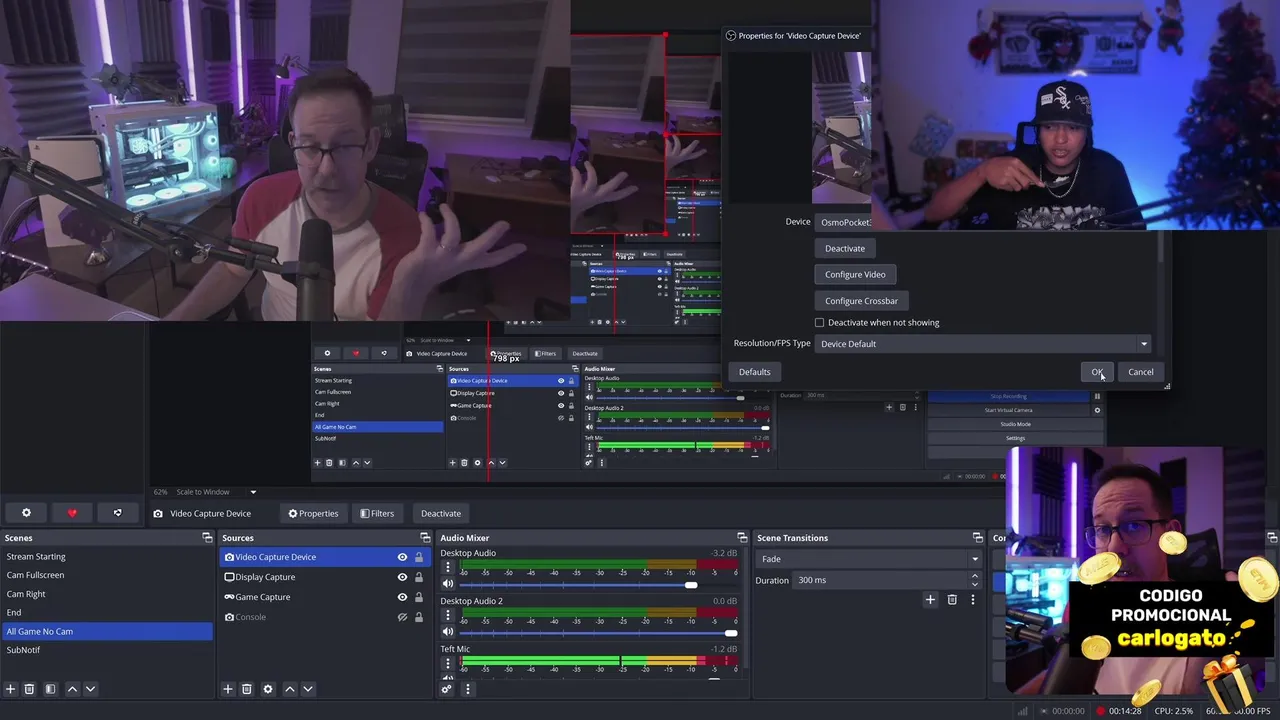Open the Scale to Window dropdown
Image resolution: width=1280 pixels, height=720 pixels.
pyautogui.click(x=216, y=492)
